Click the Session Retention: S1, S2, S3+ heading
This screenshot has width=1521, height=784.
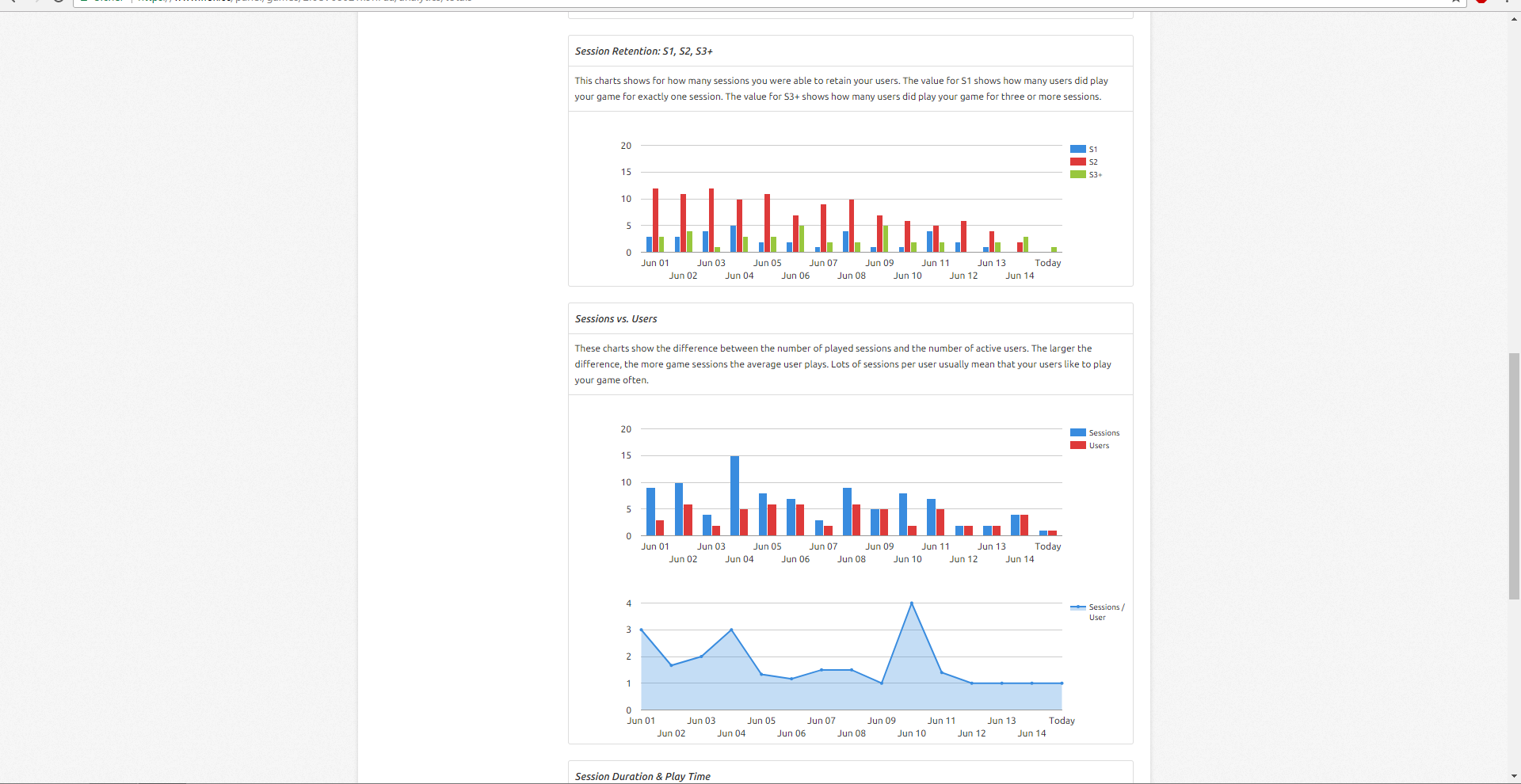pos(643,51)
